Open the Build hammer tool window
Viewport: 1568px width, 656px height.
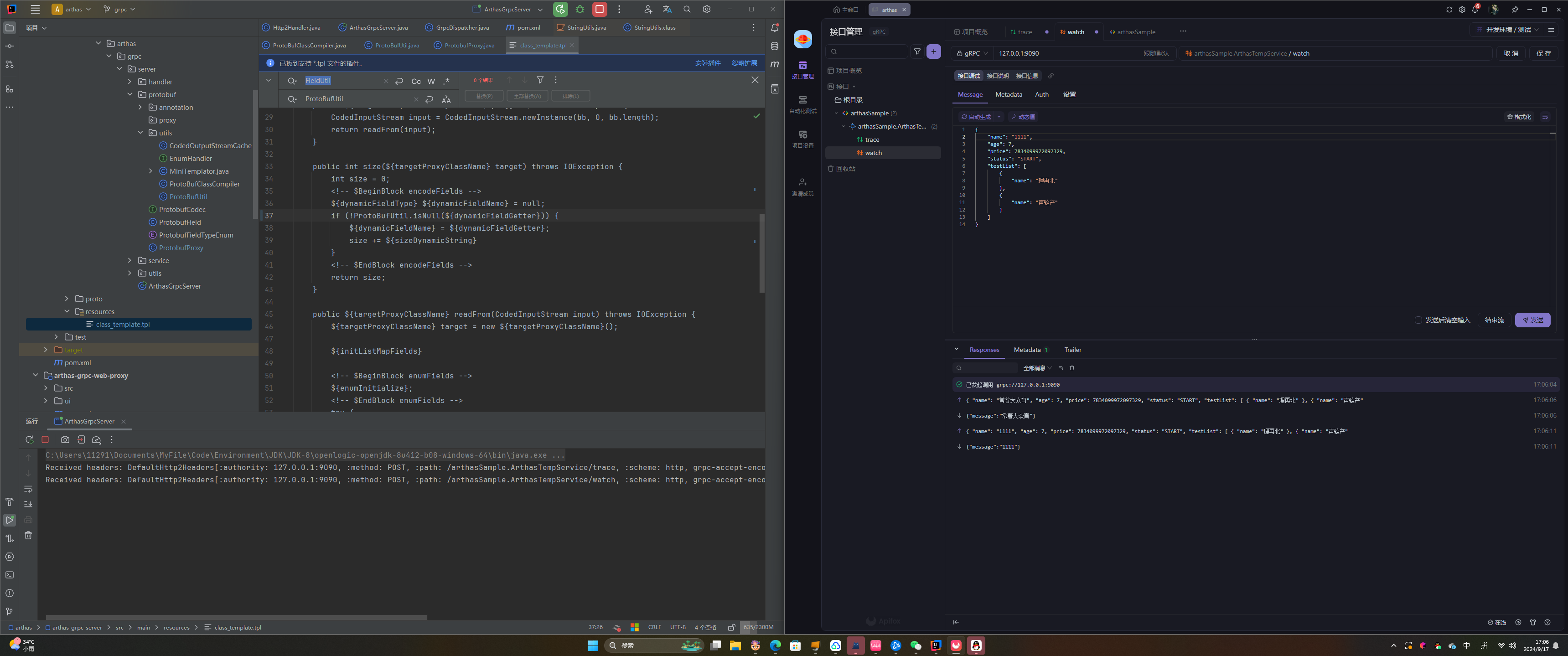(9, 502)
